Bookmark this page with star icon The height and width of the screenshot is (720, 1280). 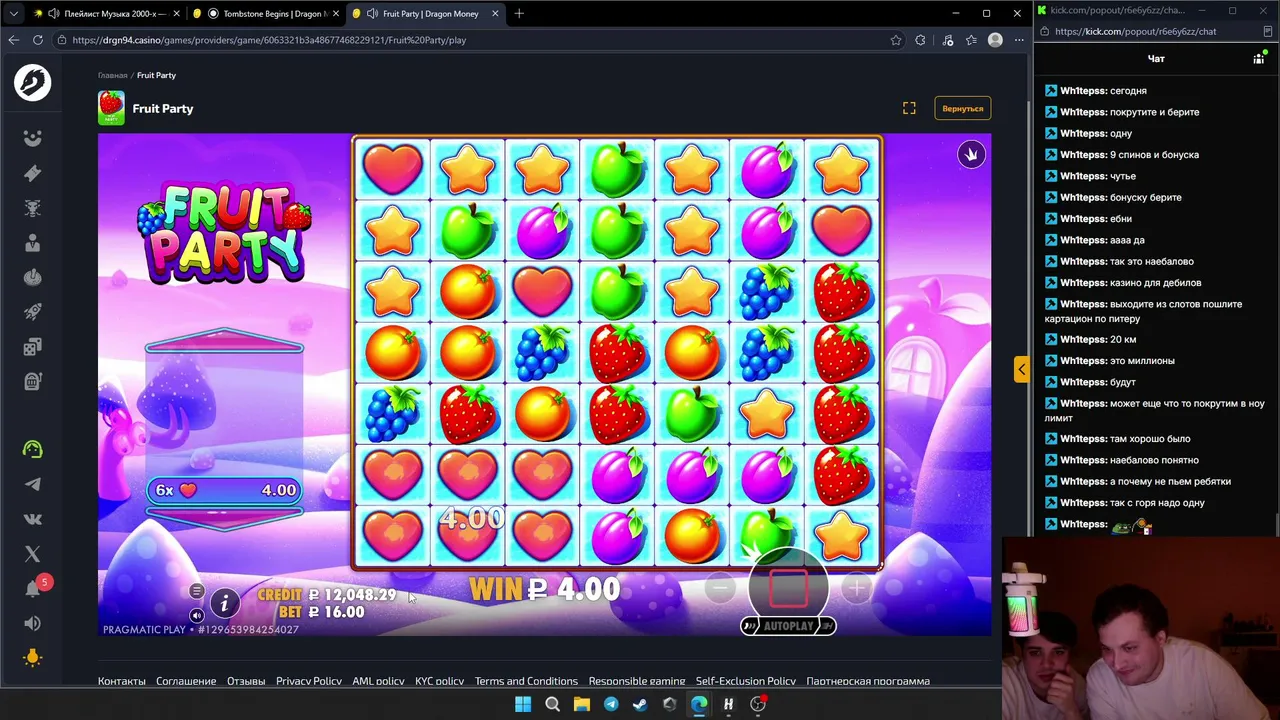[896, 40]
